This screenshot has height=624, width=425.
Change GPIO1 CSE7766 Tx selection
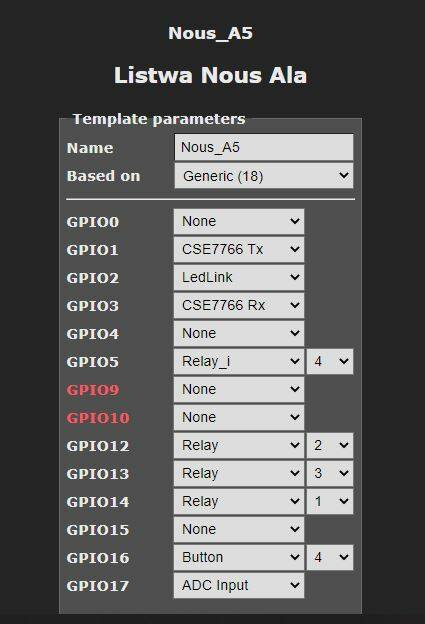pyautogui.click(x=239, y=250)
